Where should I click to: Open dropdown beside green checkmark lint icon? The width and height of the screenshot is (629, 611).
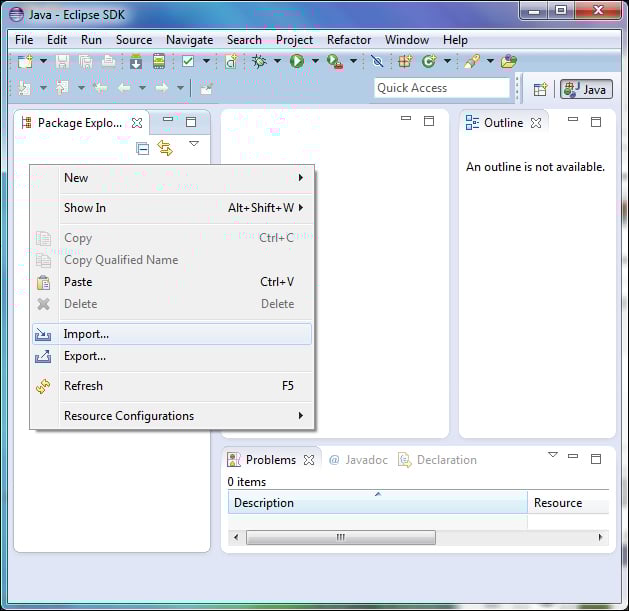tap(206, 61)
